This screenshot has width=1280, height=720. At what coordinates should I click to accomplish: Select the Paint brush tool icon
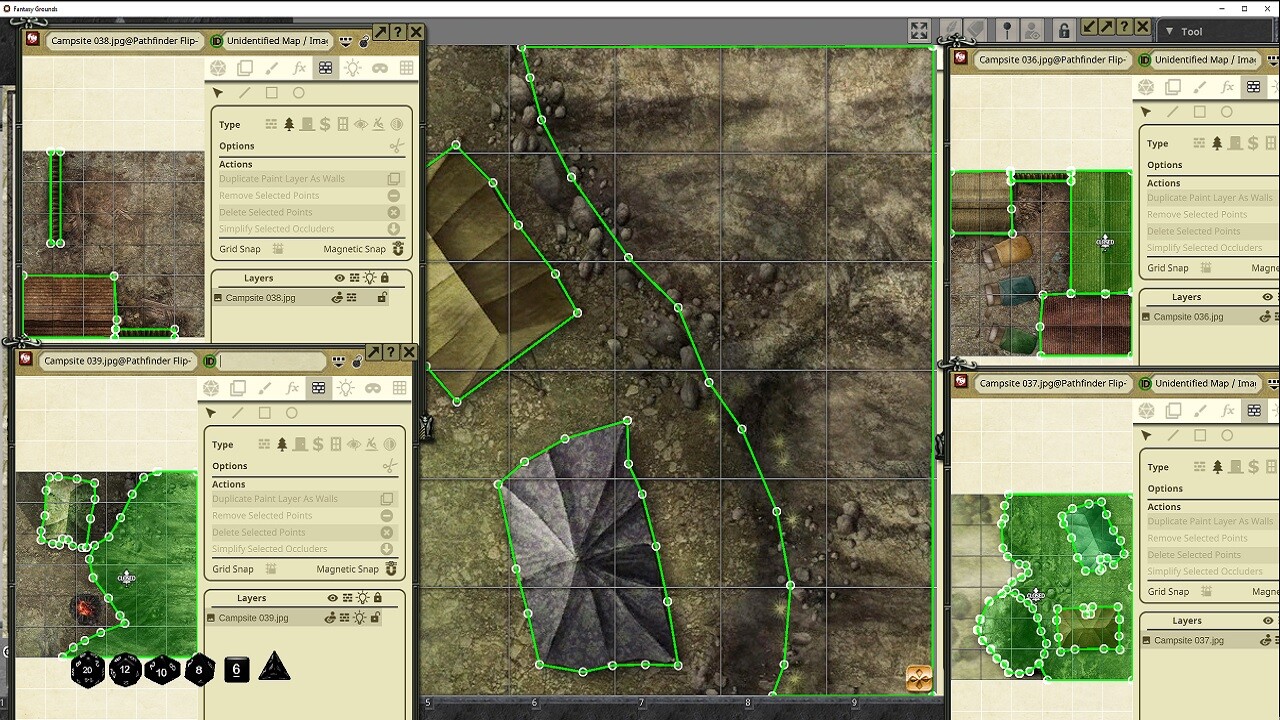pyautogui.click(x=272, y=67)
